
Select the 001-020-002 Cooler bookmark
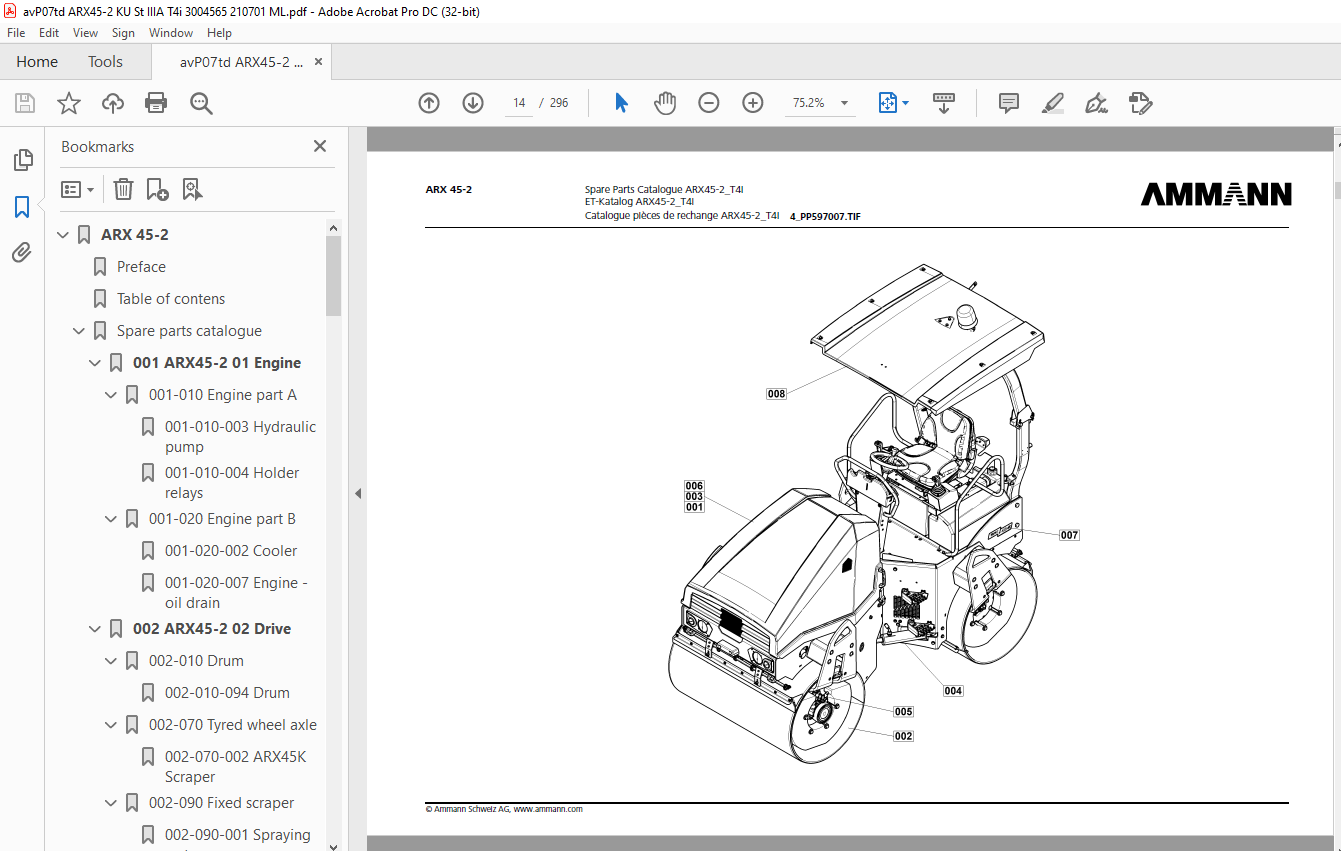point(231,551)
